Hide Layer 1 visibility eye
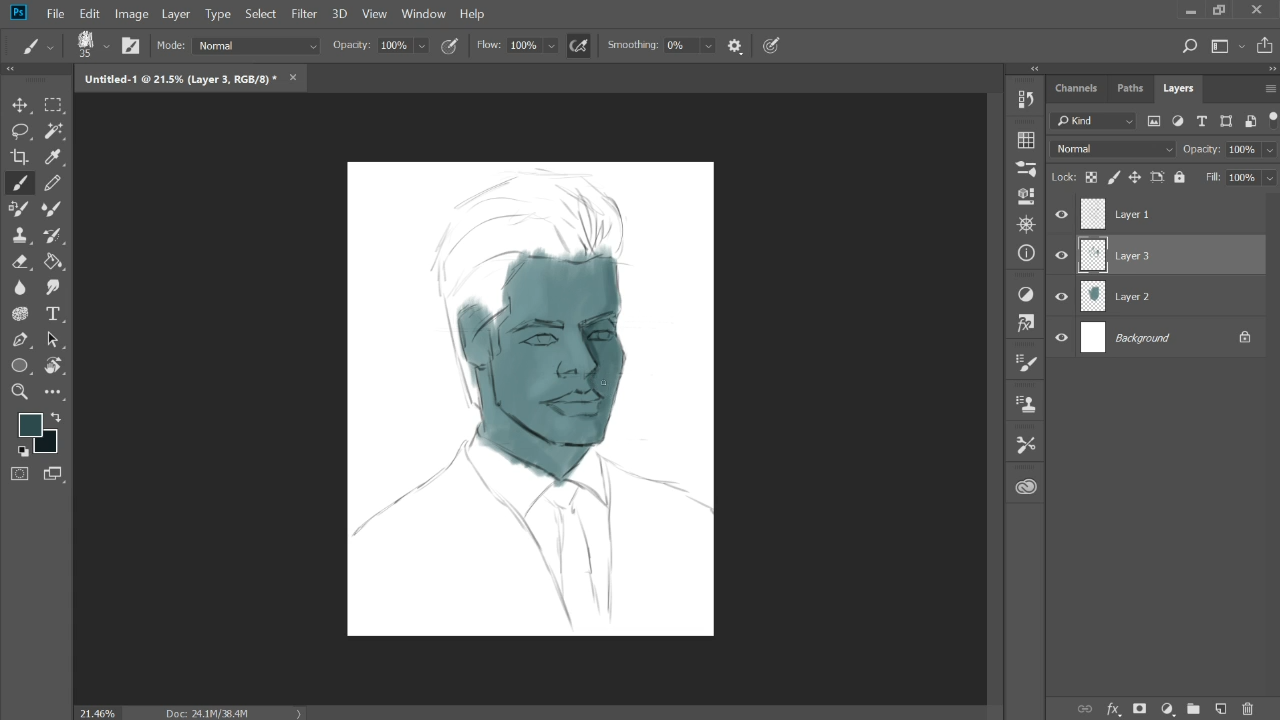The width and height of the screenshot is (1280, 720). [1062, 214]
